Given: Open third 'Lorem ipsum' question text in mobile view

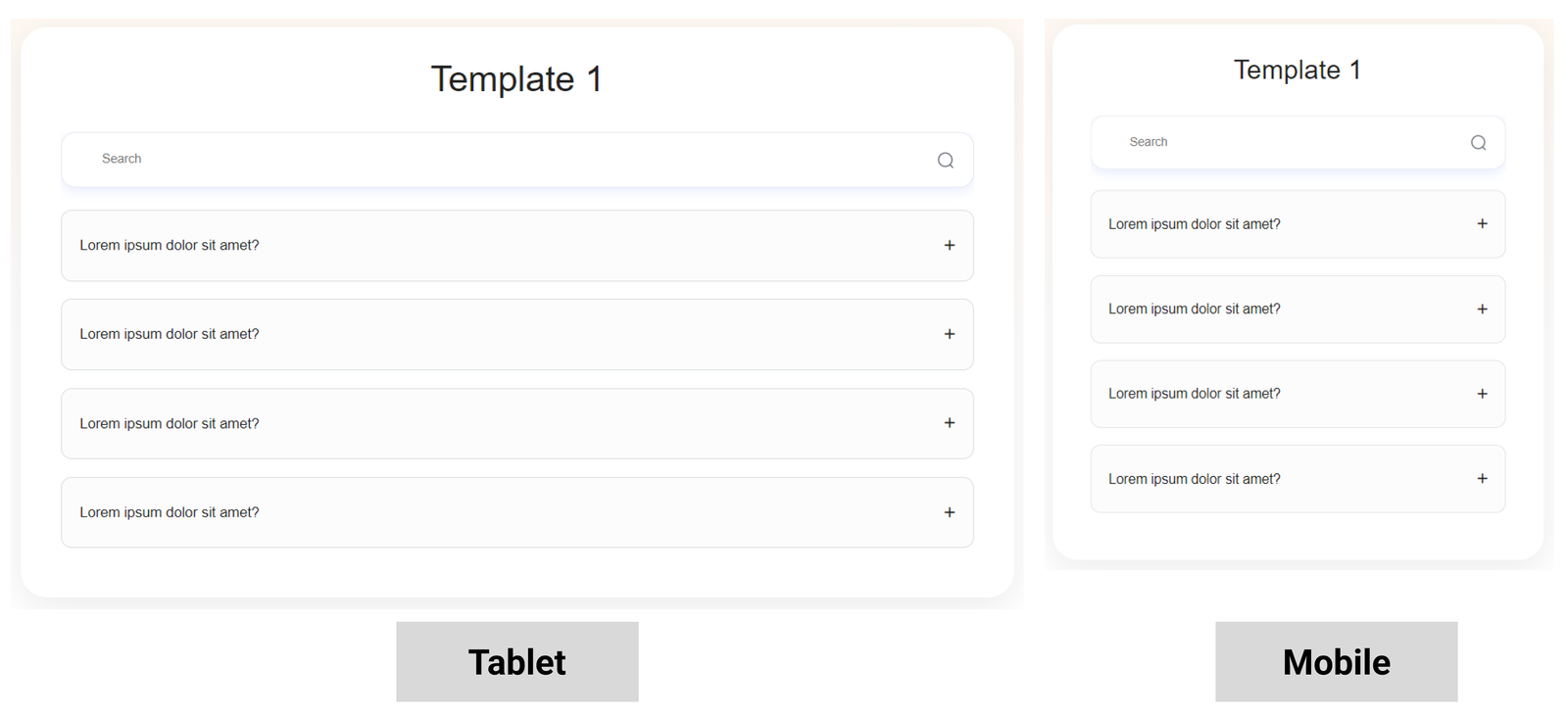Looking at the screenshot, I should (1194, 394).
